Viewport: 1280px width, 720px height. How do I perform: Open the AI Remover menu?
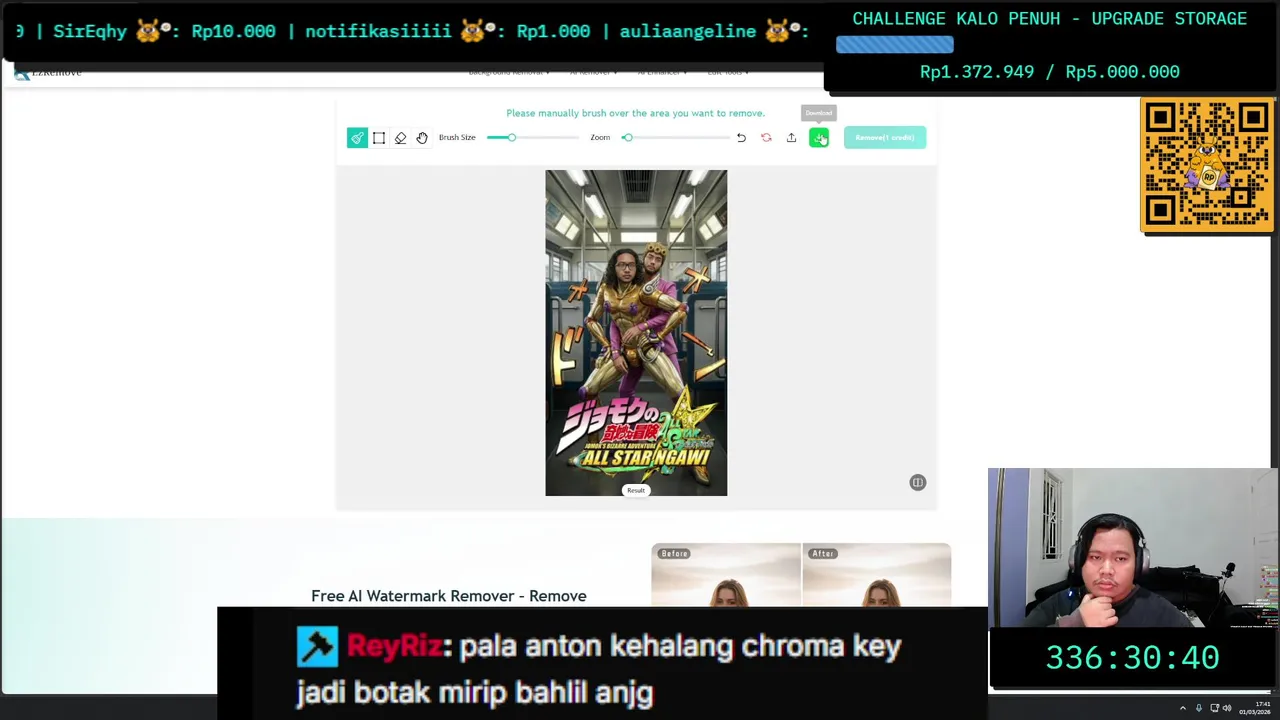click(593, 72)
